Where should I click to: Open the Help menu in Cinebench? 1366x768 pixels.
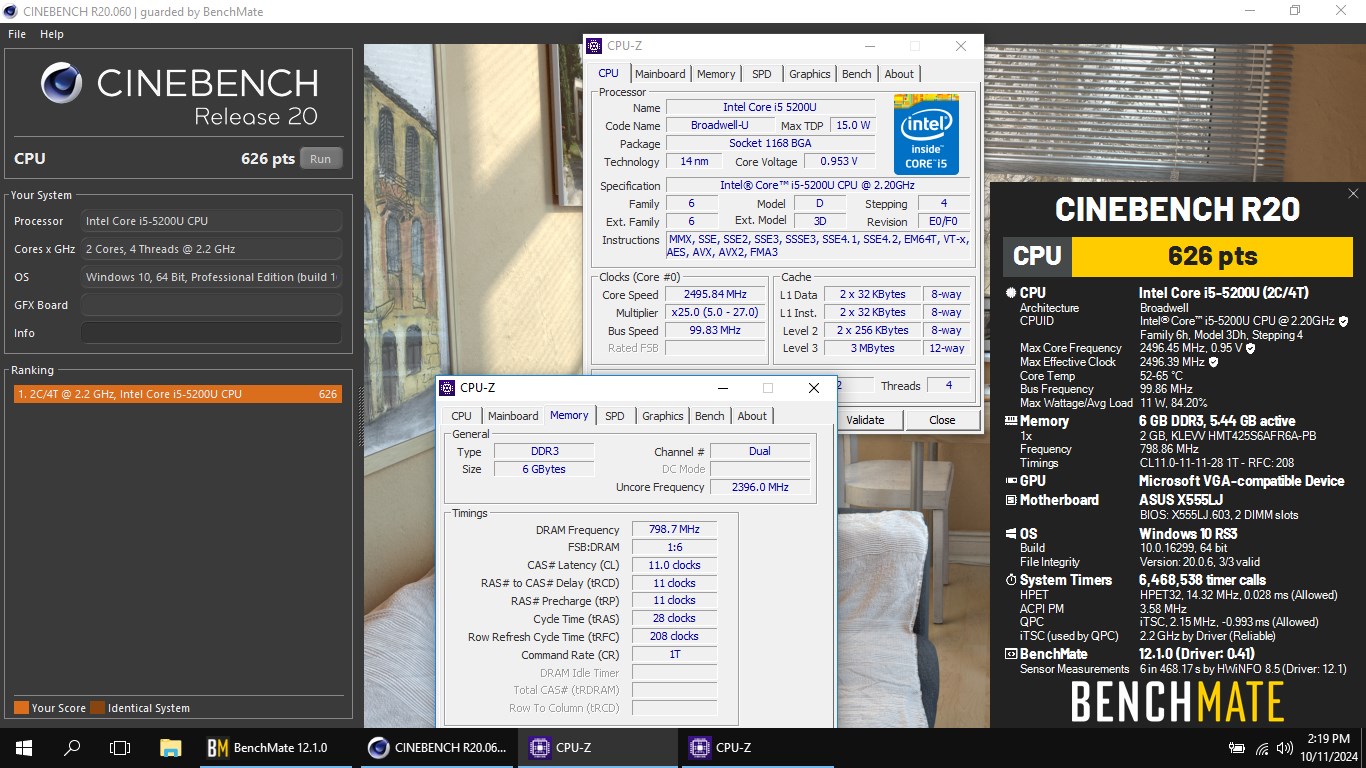click(x=52, y=34)
